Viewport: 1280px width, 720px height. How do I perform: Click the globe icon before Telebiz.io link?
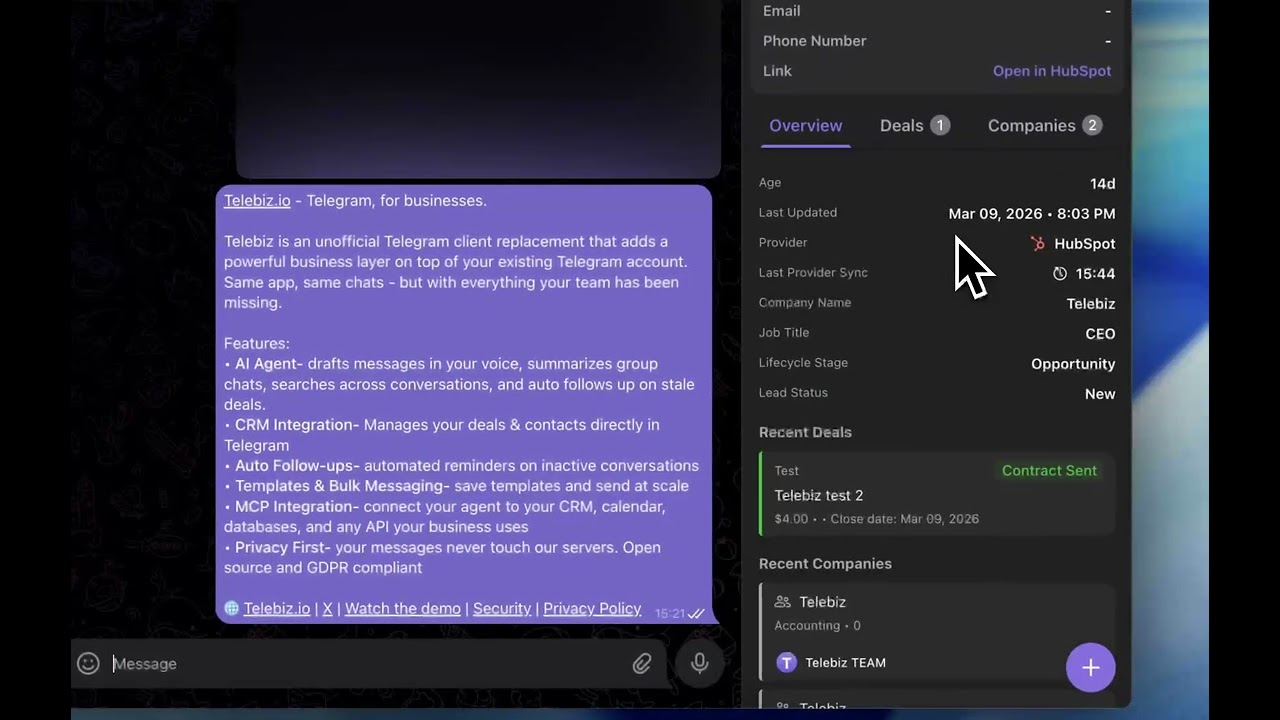tap(231, 608)
